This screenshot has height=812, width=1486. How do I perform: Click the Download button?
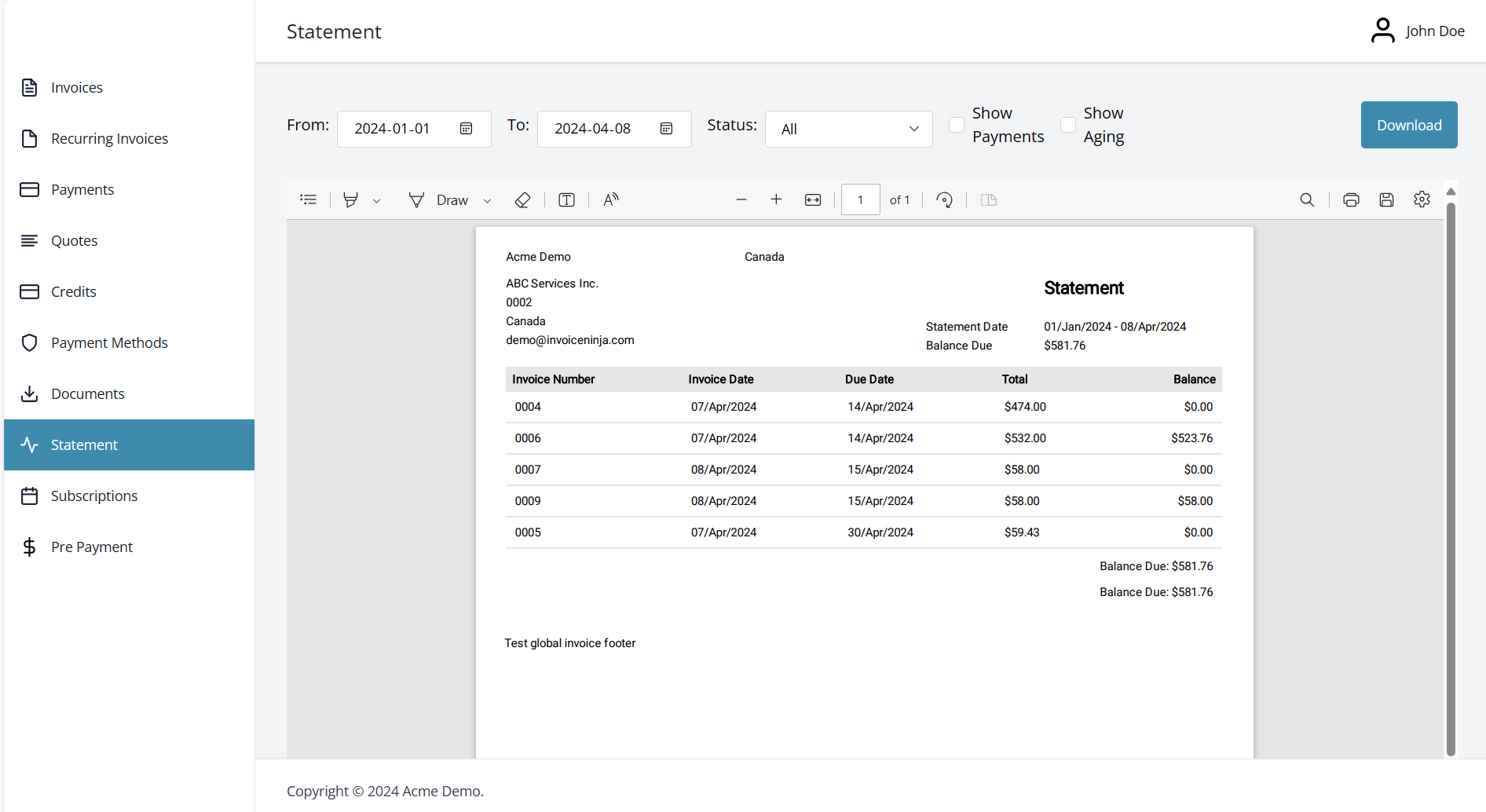pyautogui.click(x=1408, y=125)
